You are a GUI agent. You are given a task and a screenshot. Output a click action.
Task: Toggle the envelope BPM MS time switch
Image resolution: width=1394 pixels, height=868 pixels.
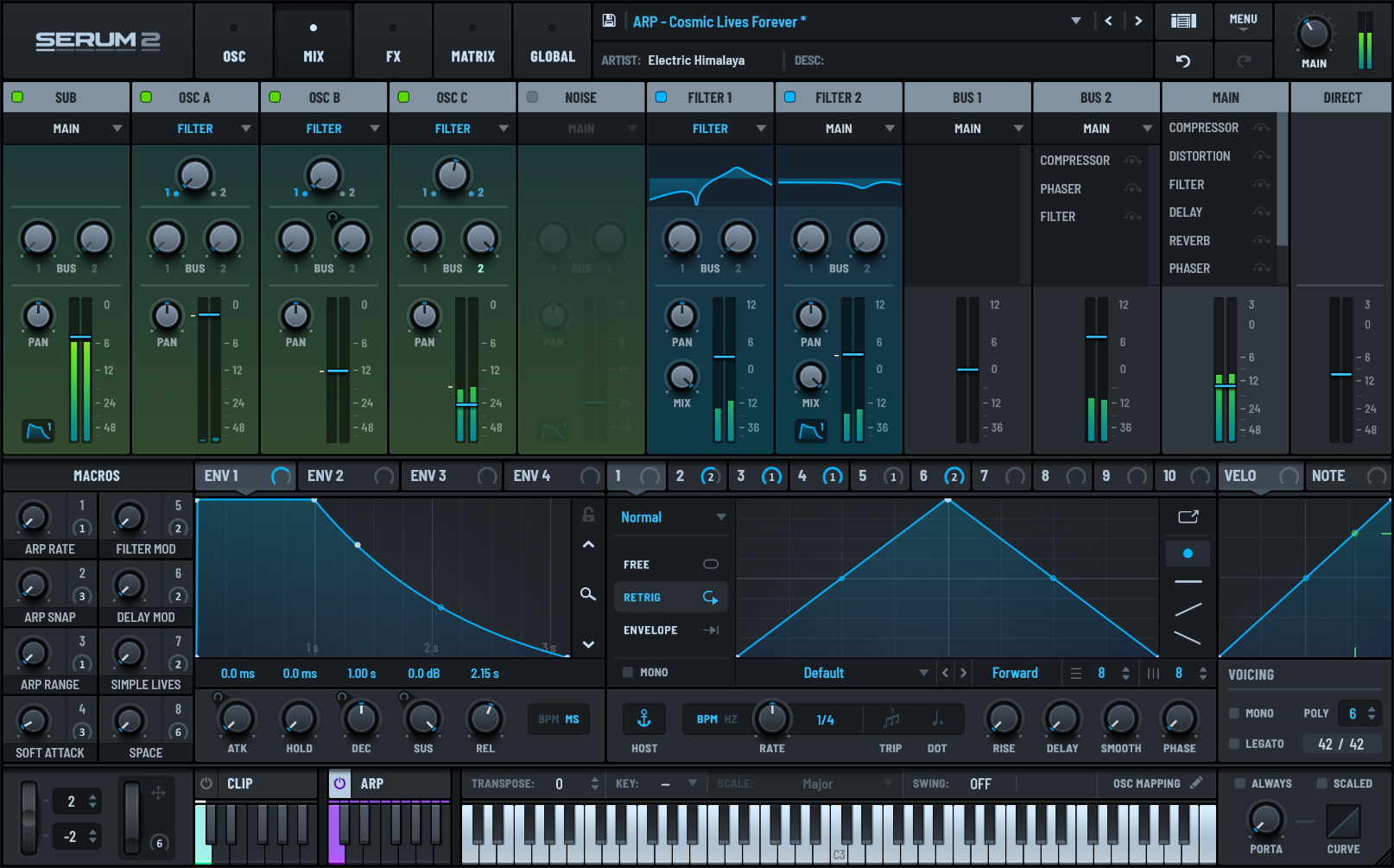click(559, 719)
